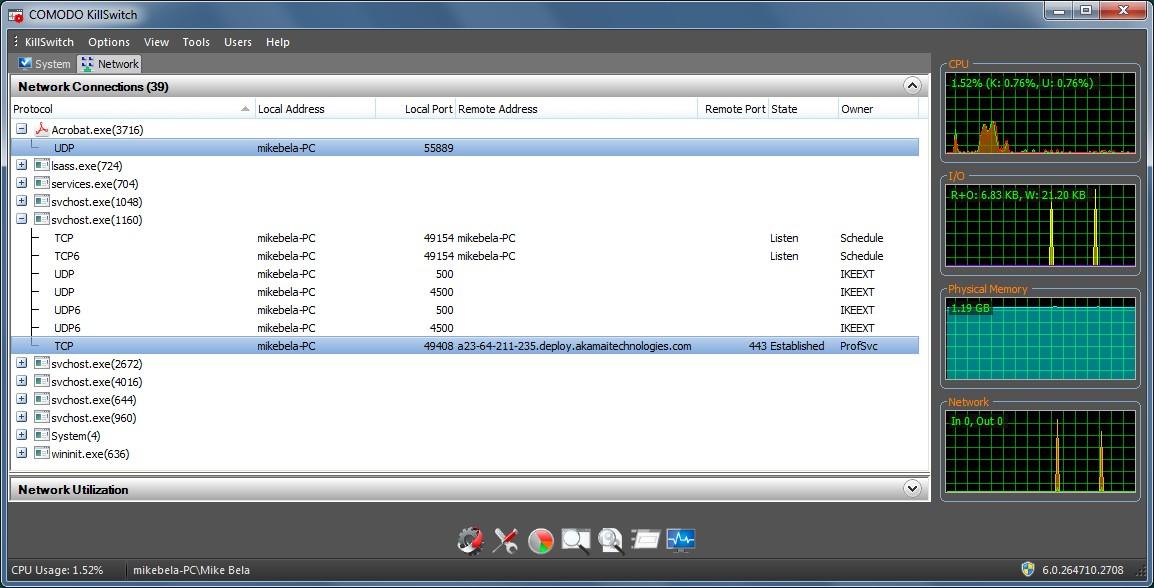The width and height of the screenshot is (1154, 588).
Task: Click the System tab icon
Action: tap(26, 63)
